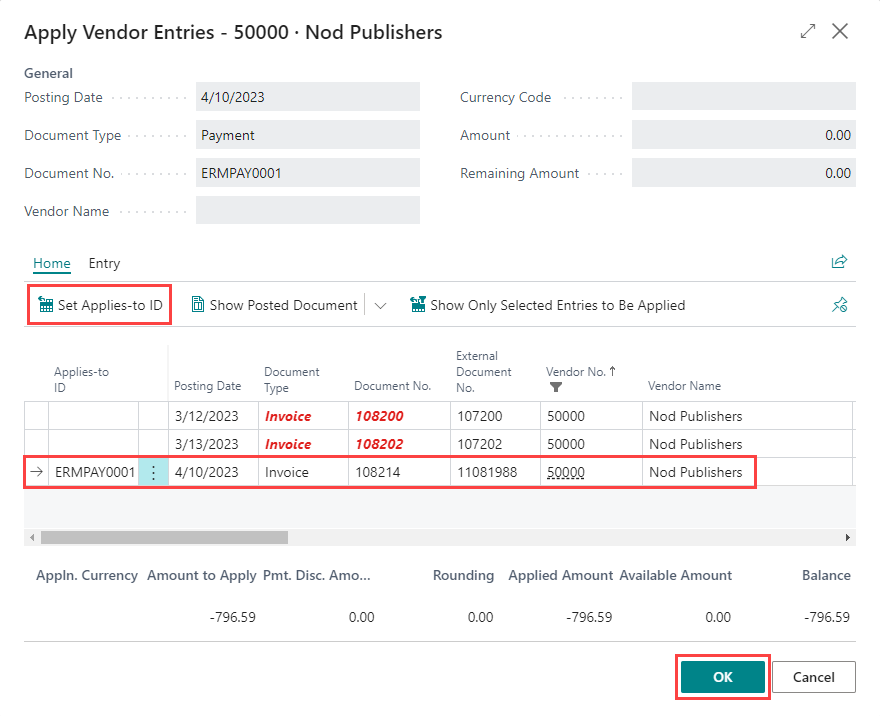
Task: Click the Posting Date column header
Action: tap(207, 385)
